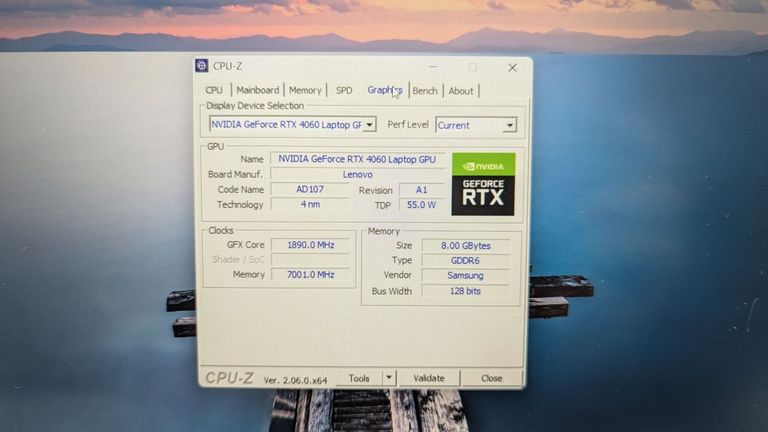Click the CPU-Z title bar text

228,66
